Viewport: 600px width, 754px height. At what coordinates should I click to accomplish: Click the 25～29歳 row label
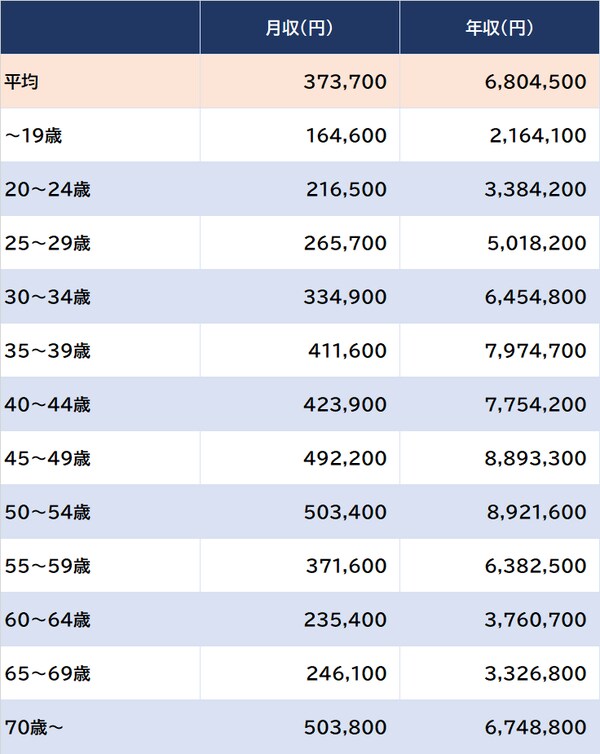point(47,244)
